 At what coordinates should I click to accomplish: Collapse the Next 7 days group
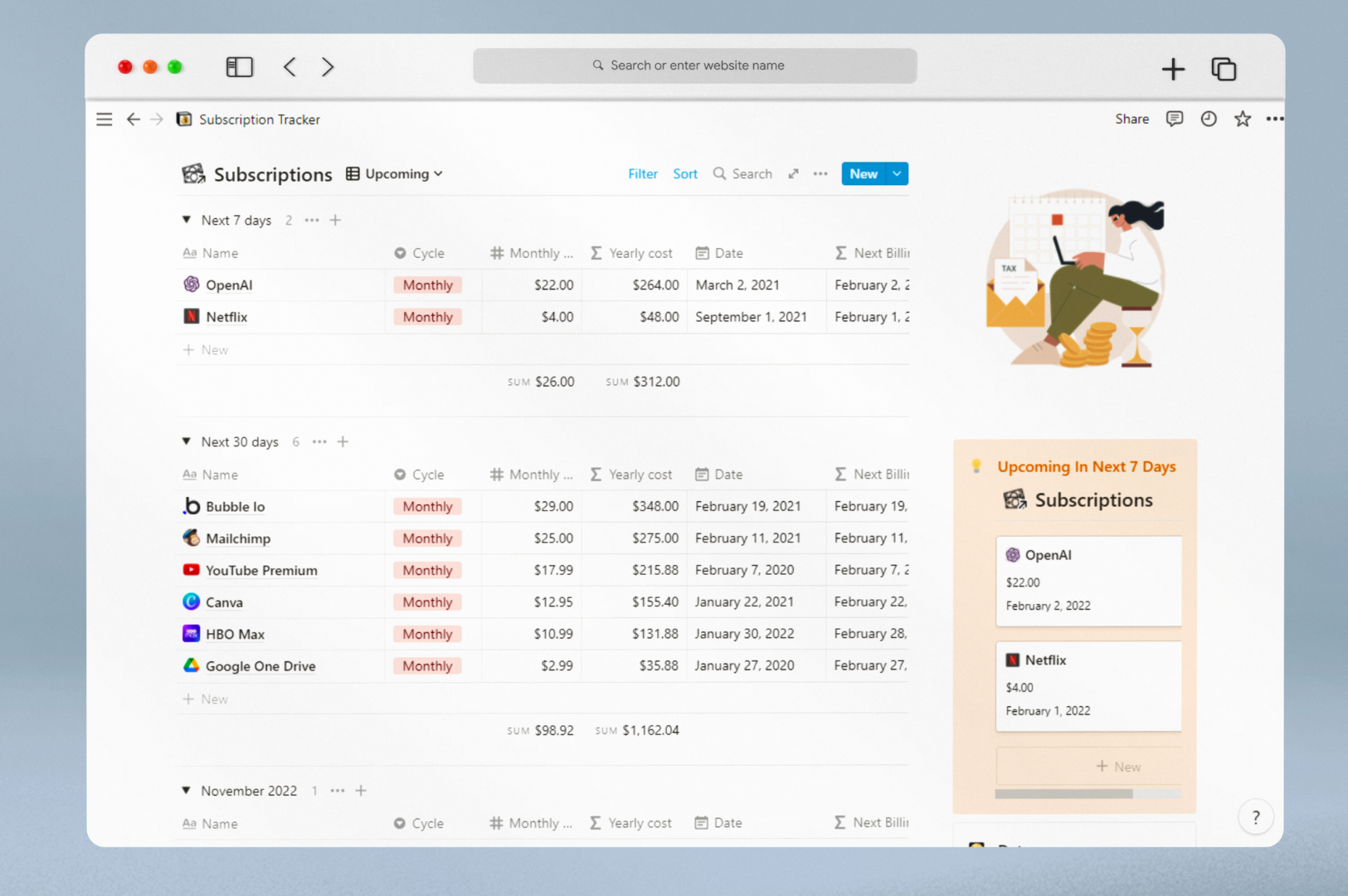186,220
